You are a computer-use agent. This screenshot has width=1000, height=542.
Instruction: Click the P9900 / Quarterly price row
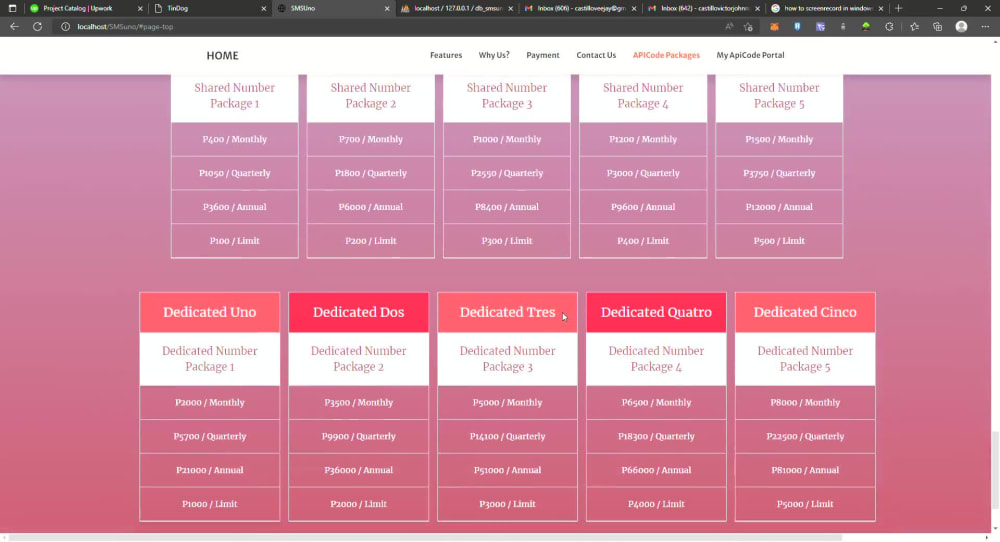[x=358, y=436]
